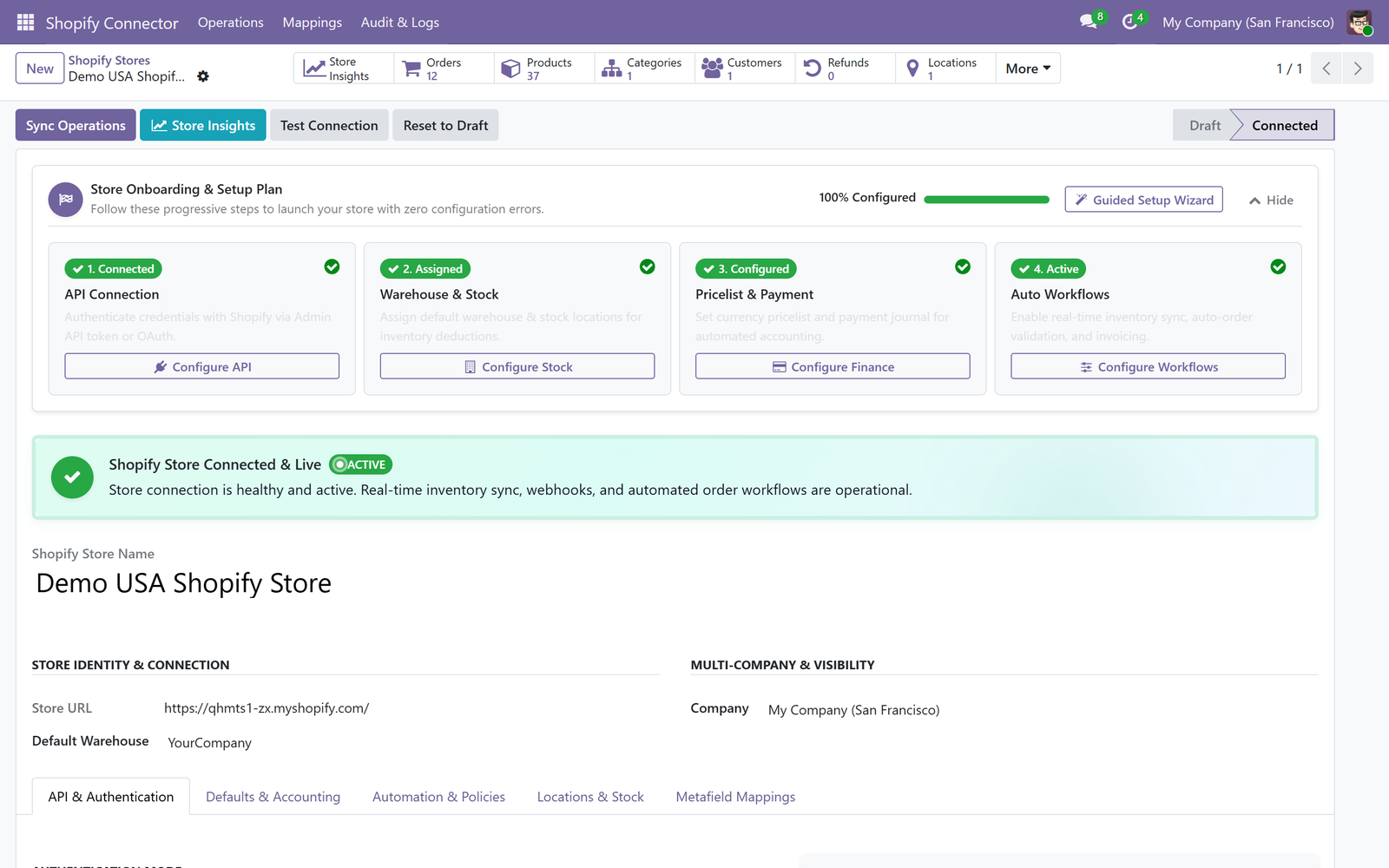
Task: Open the Operations menu
Action: [230, 22]
